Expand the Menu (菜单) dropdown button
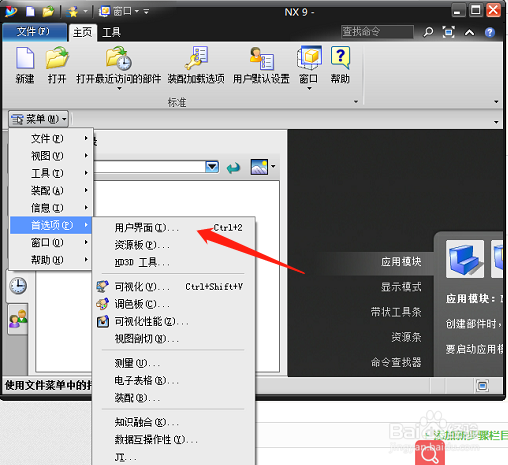 39,119
